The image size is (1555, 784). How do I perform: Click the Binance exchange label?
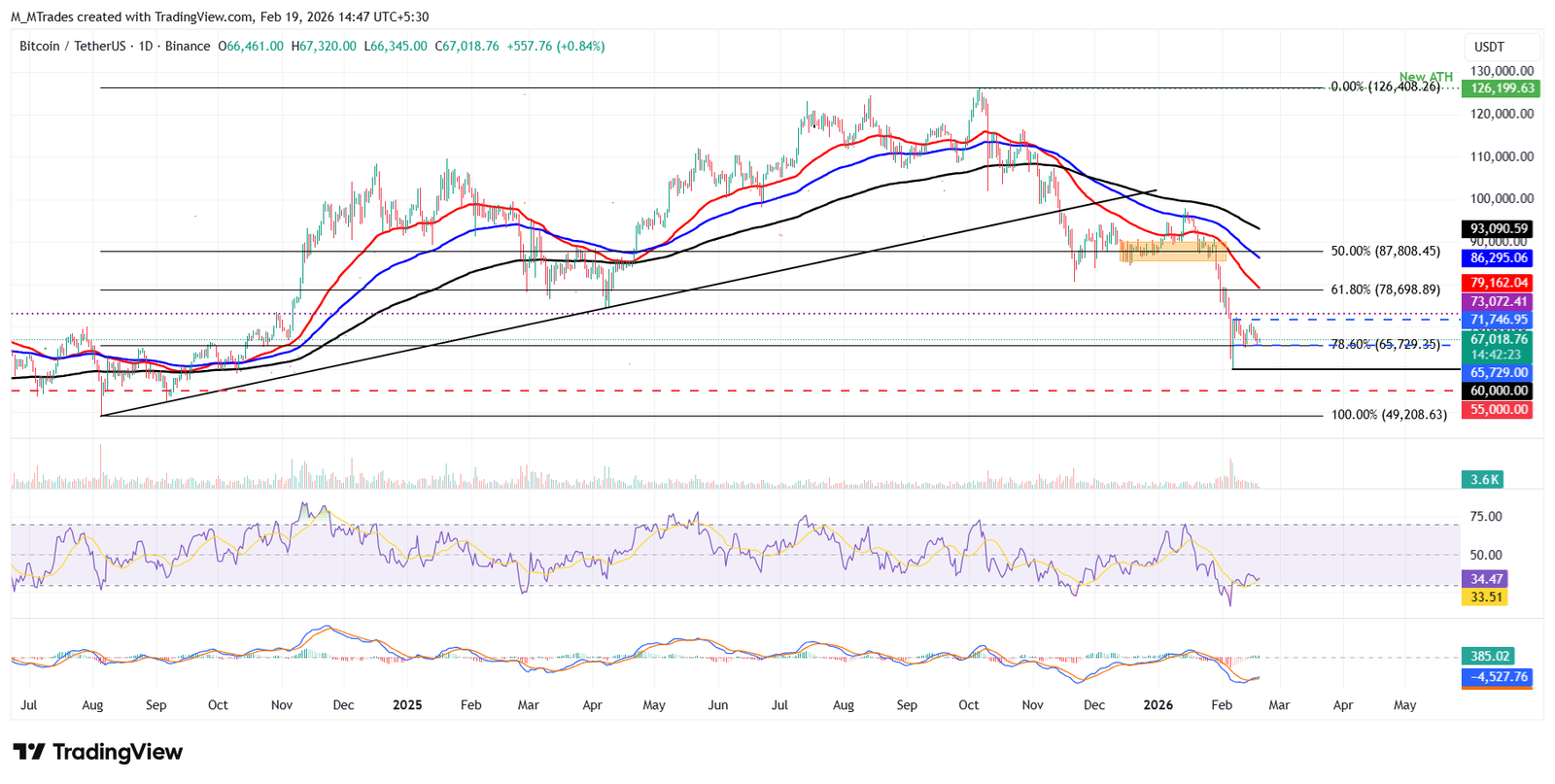click(x=188, y=47)
